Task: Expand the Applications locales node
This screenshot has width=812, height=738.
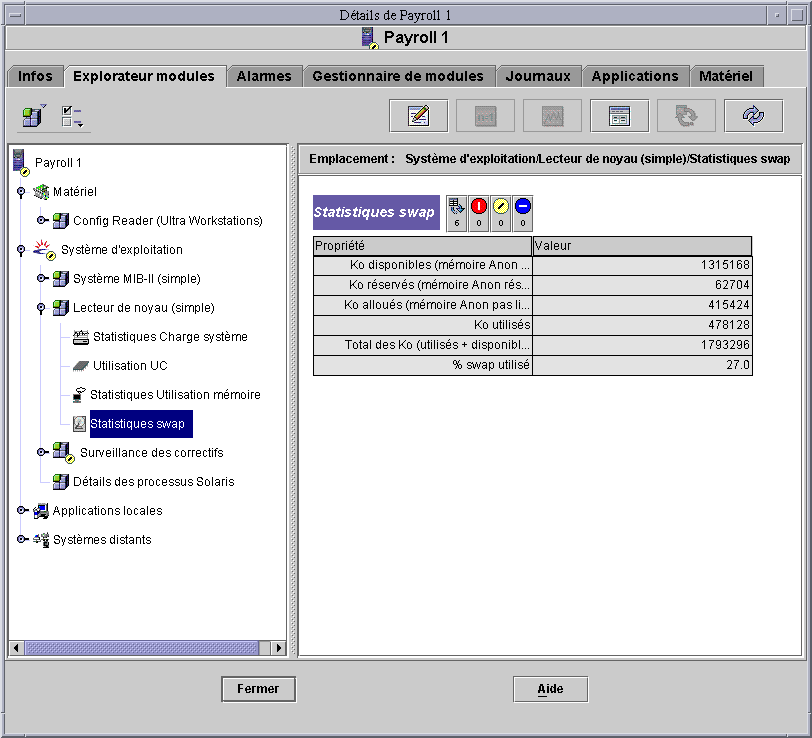Action: (21, 510)
